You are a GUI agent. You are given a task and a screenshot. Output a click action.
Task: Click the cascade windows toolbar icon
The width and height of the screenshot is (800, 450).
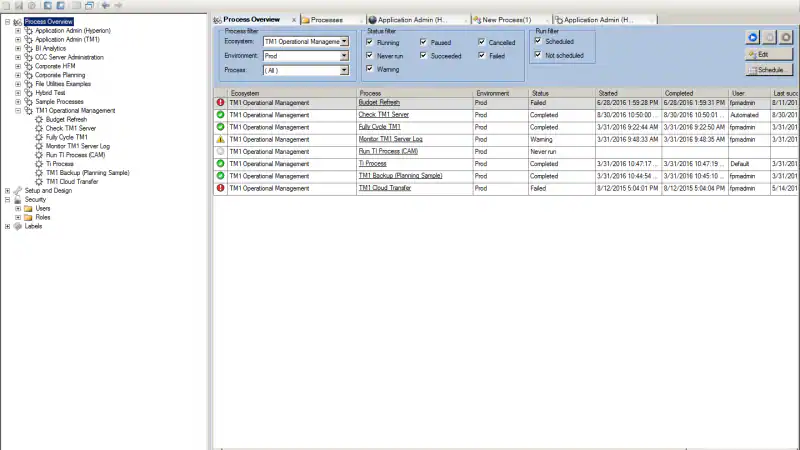click(x=89, y=5)
